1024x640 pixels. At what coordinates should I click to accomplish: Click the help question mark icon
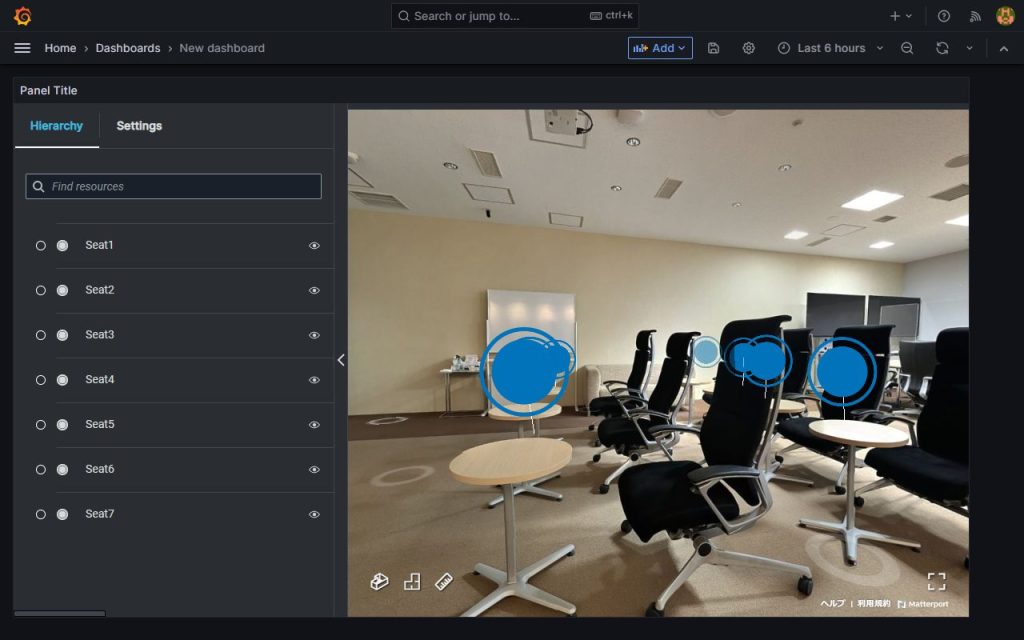[944, 16]
